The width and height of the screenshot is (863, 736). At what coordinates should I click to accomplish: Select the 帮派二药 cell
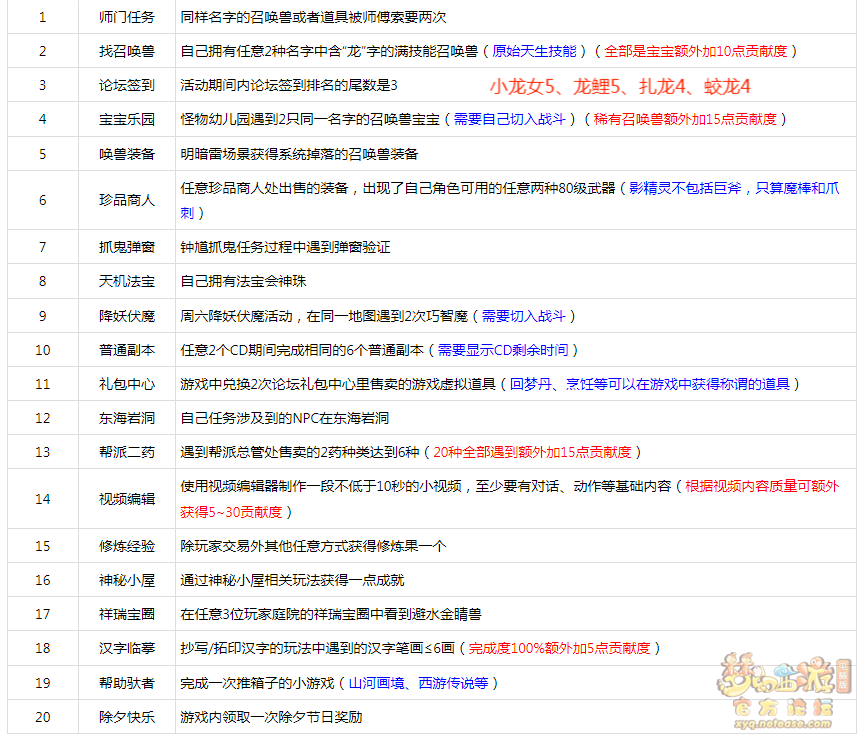[x=127, y=452]
